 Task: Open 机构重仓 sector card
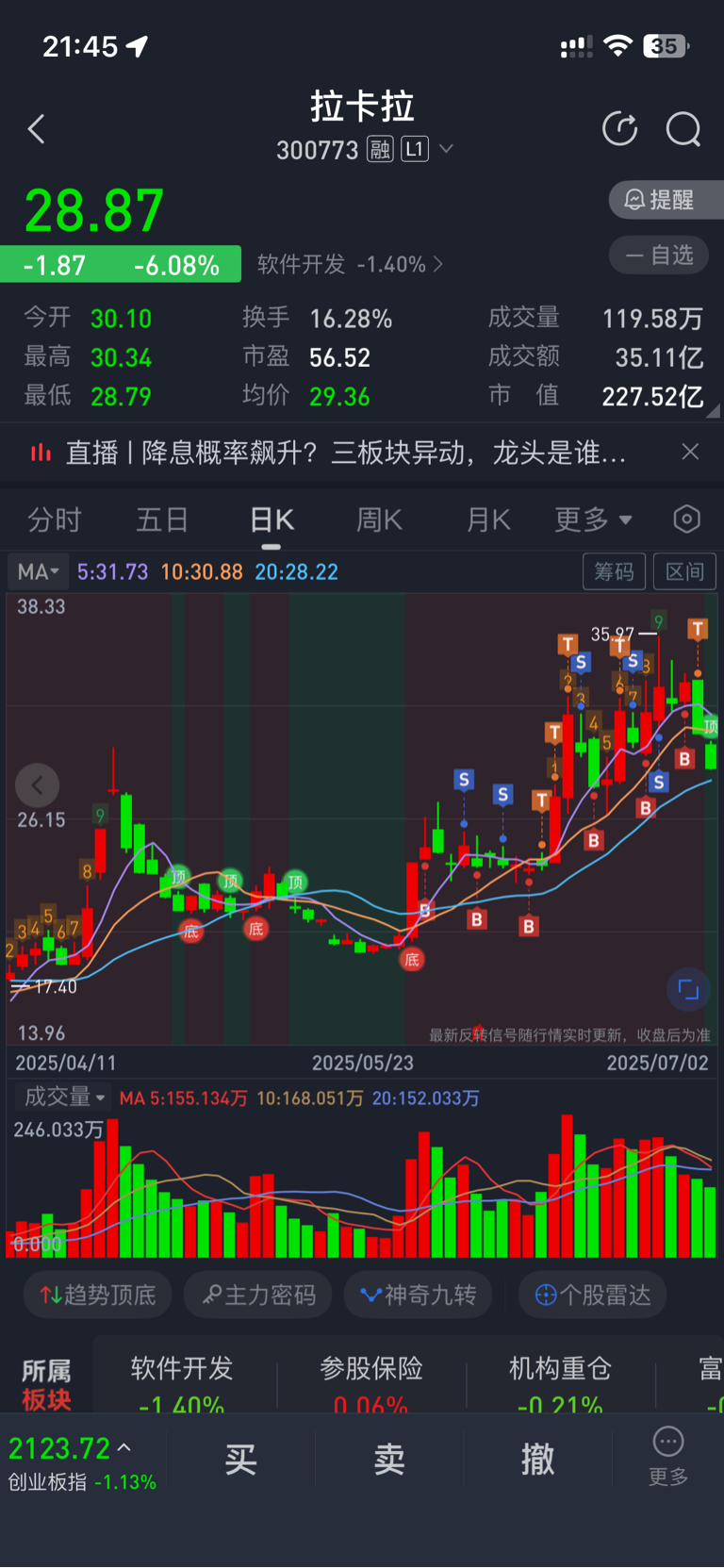[x=560, y=1384]
